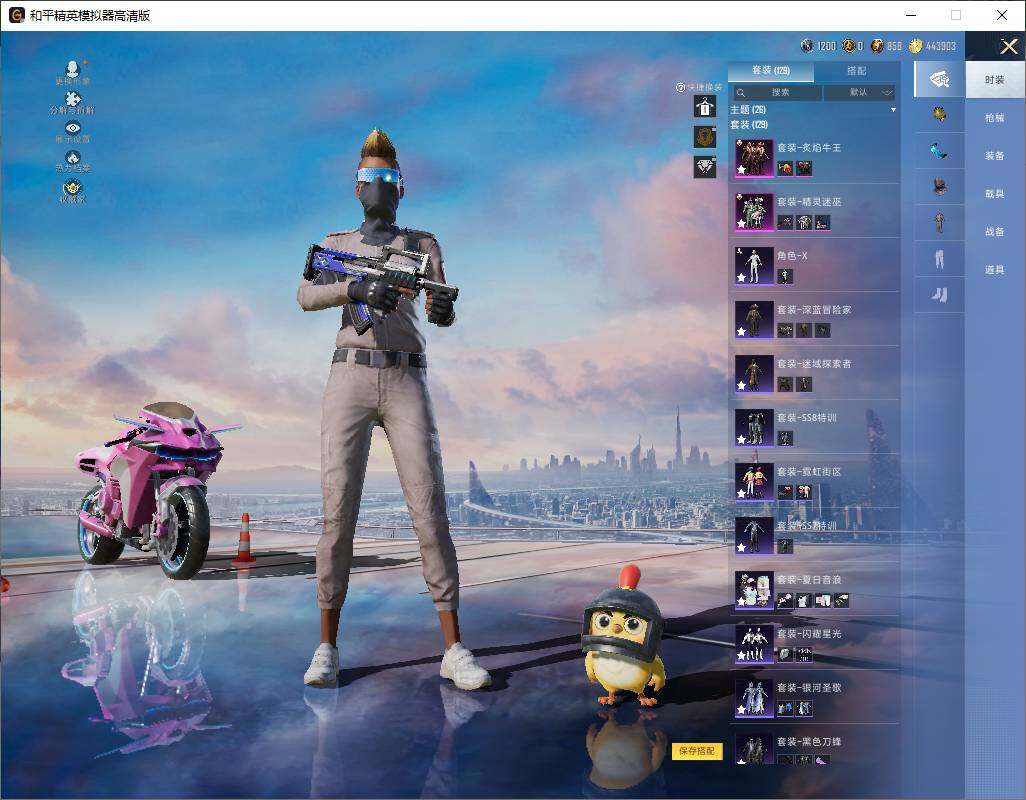This screenshot has width=1026, height=800.
Task: Select the 套装-精灵迷巫 outfit thumbnail
Action: coord(754,212)
